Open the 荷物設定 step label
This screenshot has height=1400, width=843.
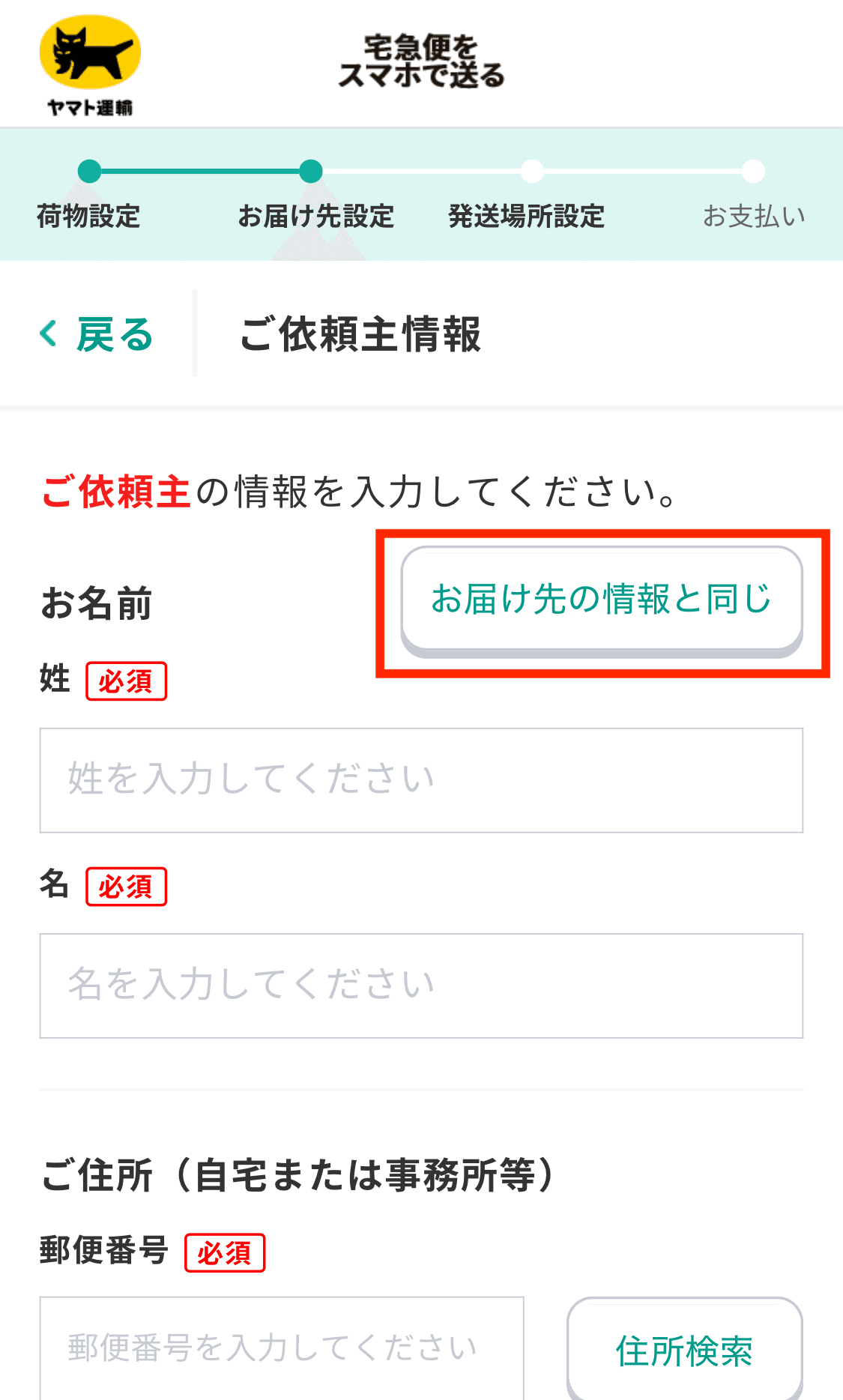point(88,216)
